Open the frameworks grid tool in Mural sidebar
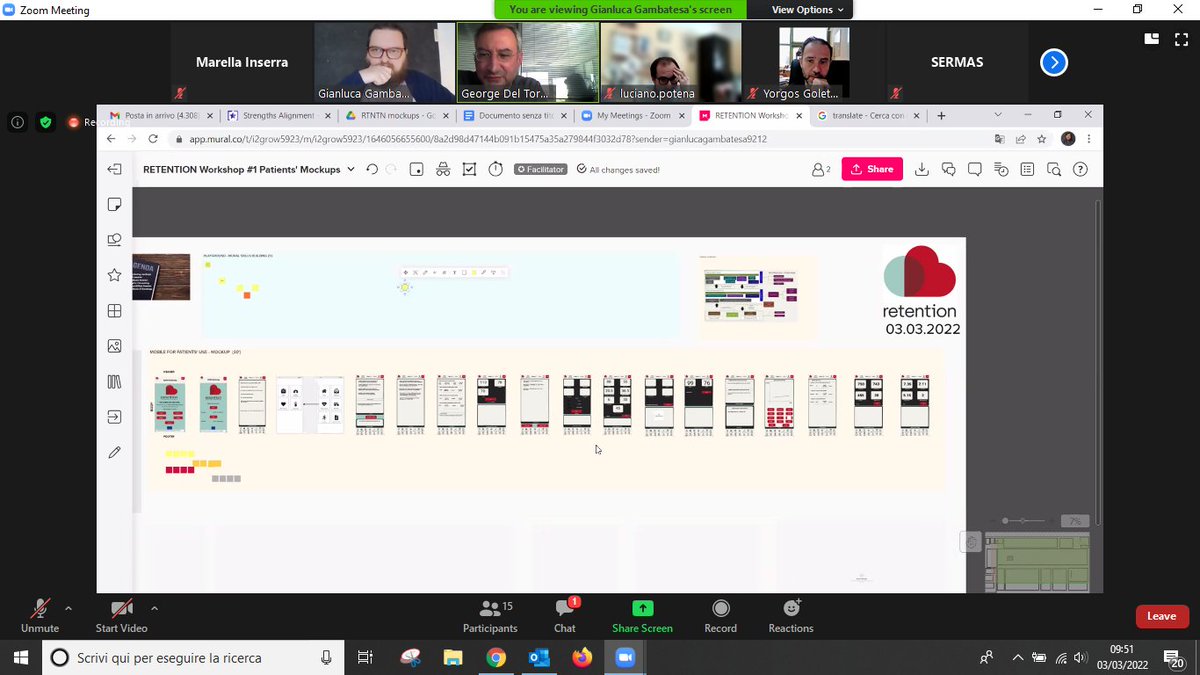The height and width of the screenshot is (675, 1200). point(114,311)
